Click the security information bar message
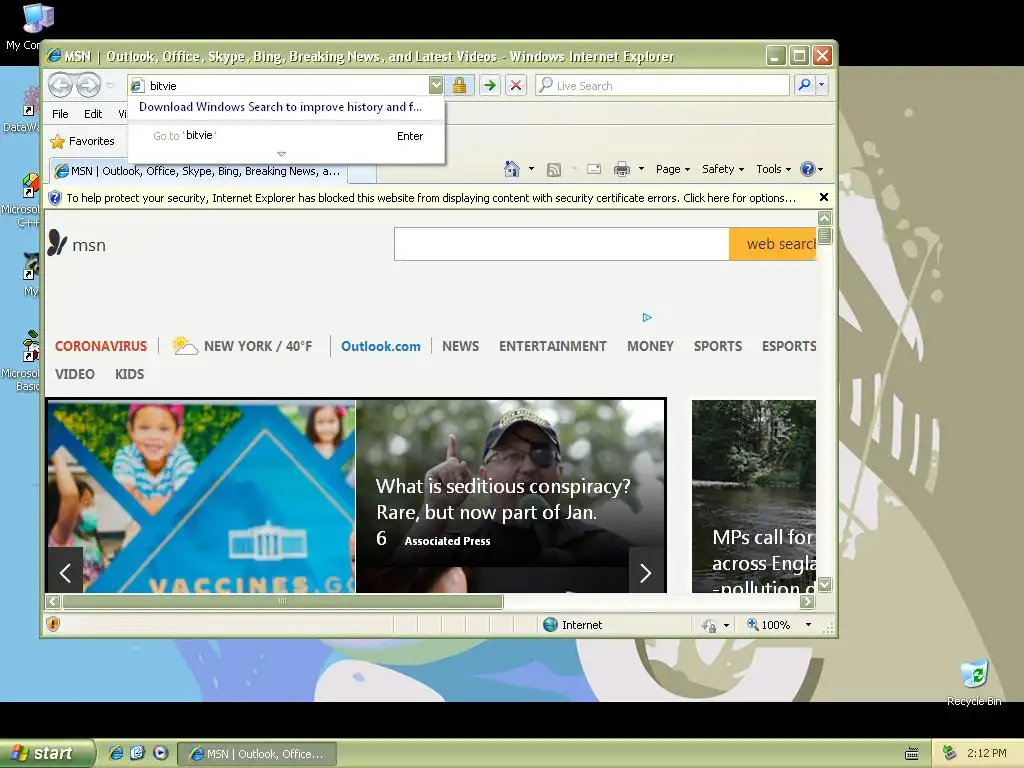The image size is (1024, 768). 431,198
